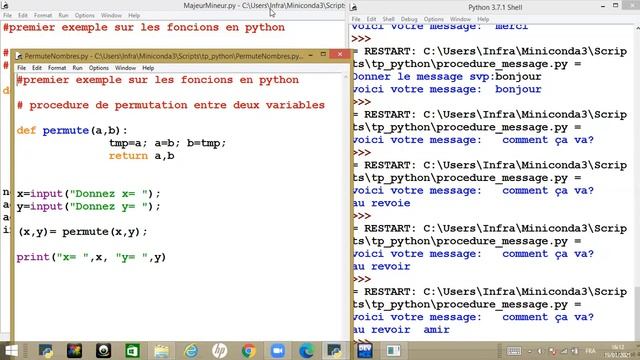Open File Explorer from the taskbar
640x360 pixels.
[161, 351]
